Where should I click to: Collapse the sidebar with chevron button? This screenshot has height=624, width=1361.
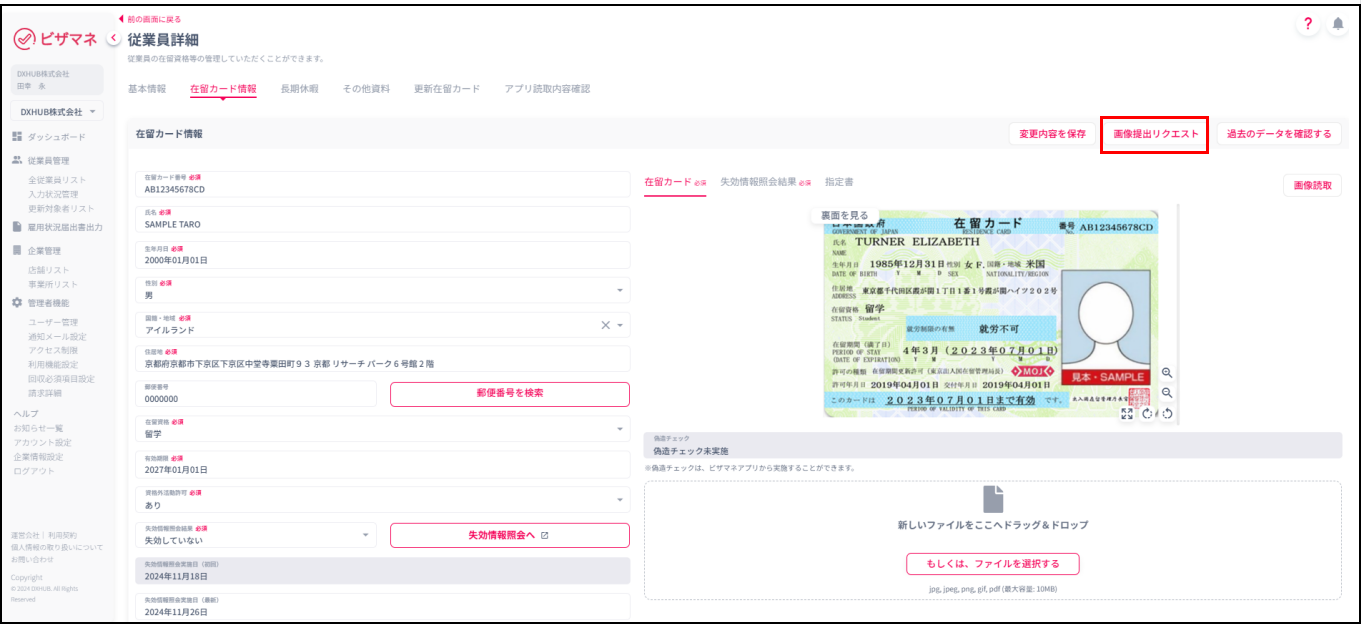click(113, 38)
